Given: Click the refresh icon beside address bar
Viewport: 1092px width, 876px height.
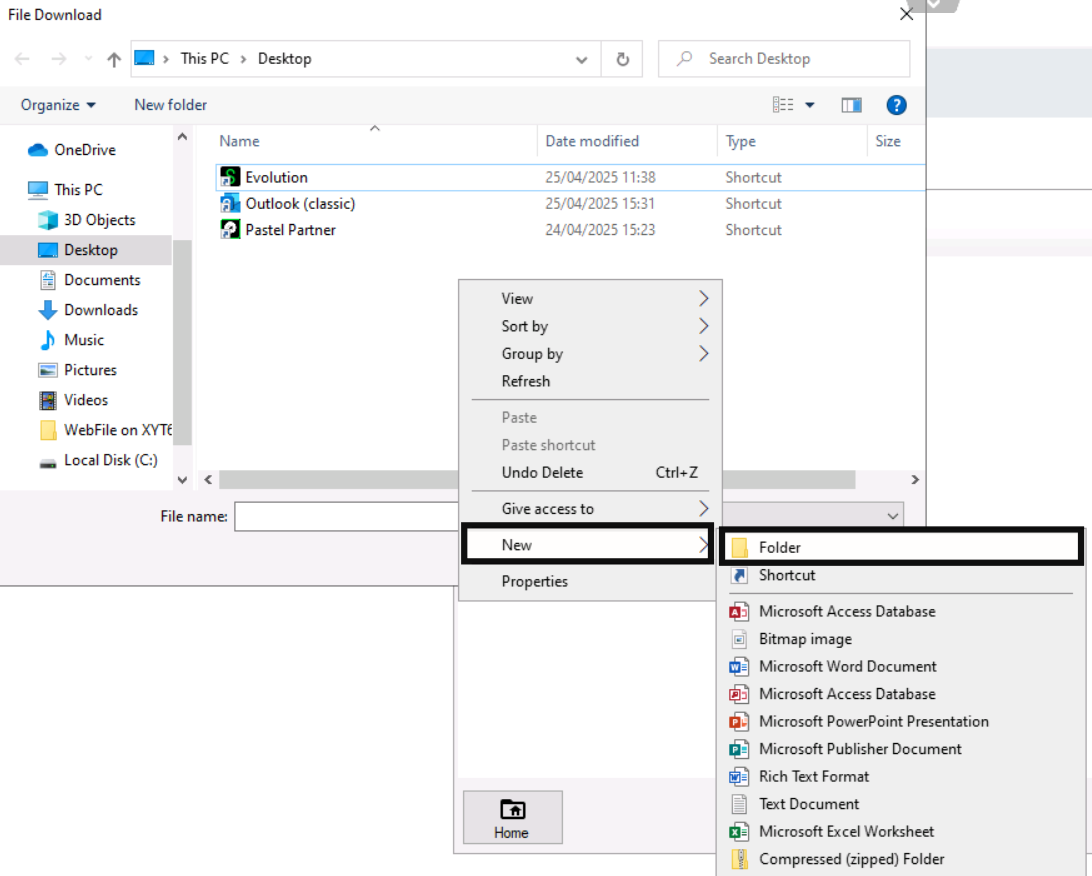Looking at the screenshot, I should click(x=622, y=59).
